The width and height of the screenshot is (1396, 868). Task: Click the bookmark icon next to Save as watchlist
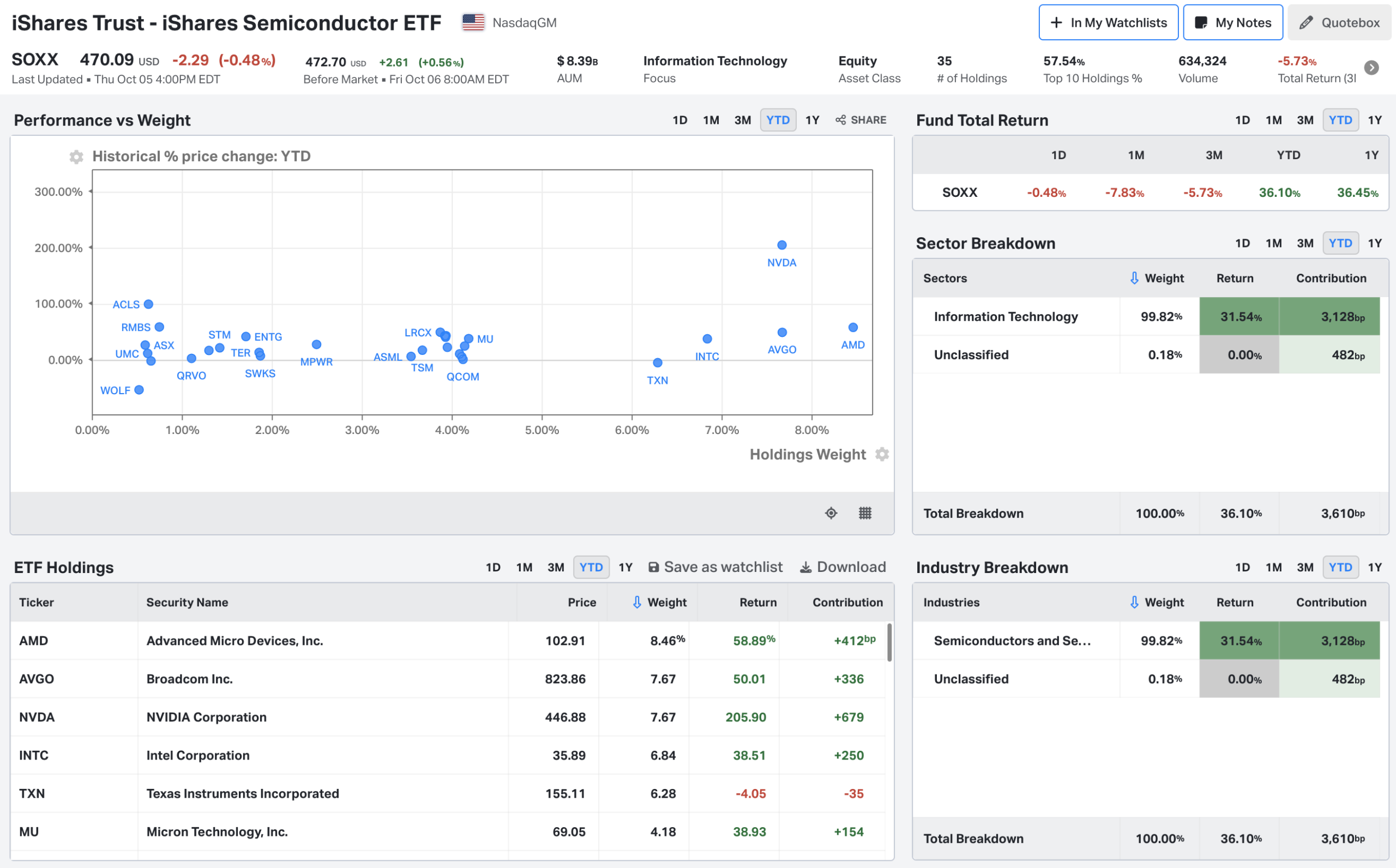pyautogui.click(x=654, y=566)
